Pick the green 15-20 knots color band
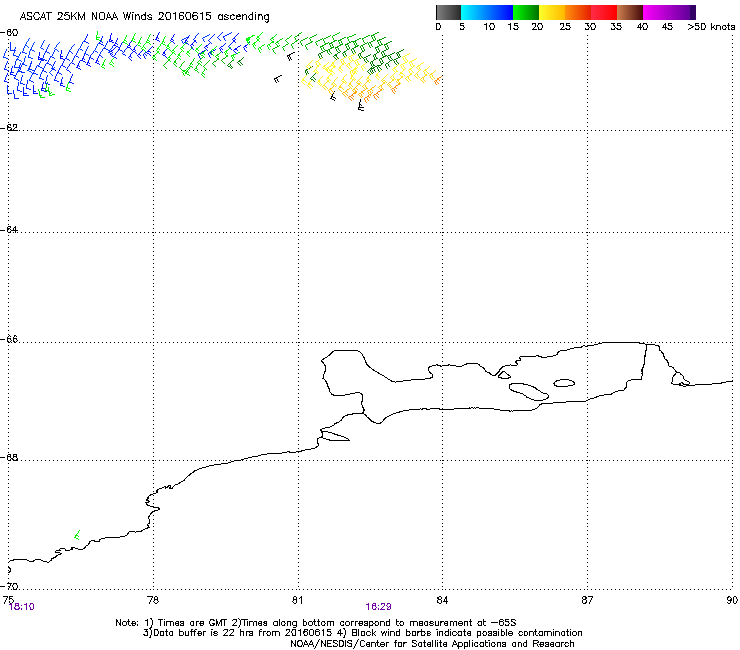Screen dimensions: 740x650 click(x=526, y=12)
